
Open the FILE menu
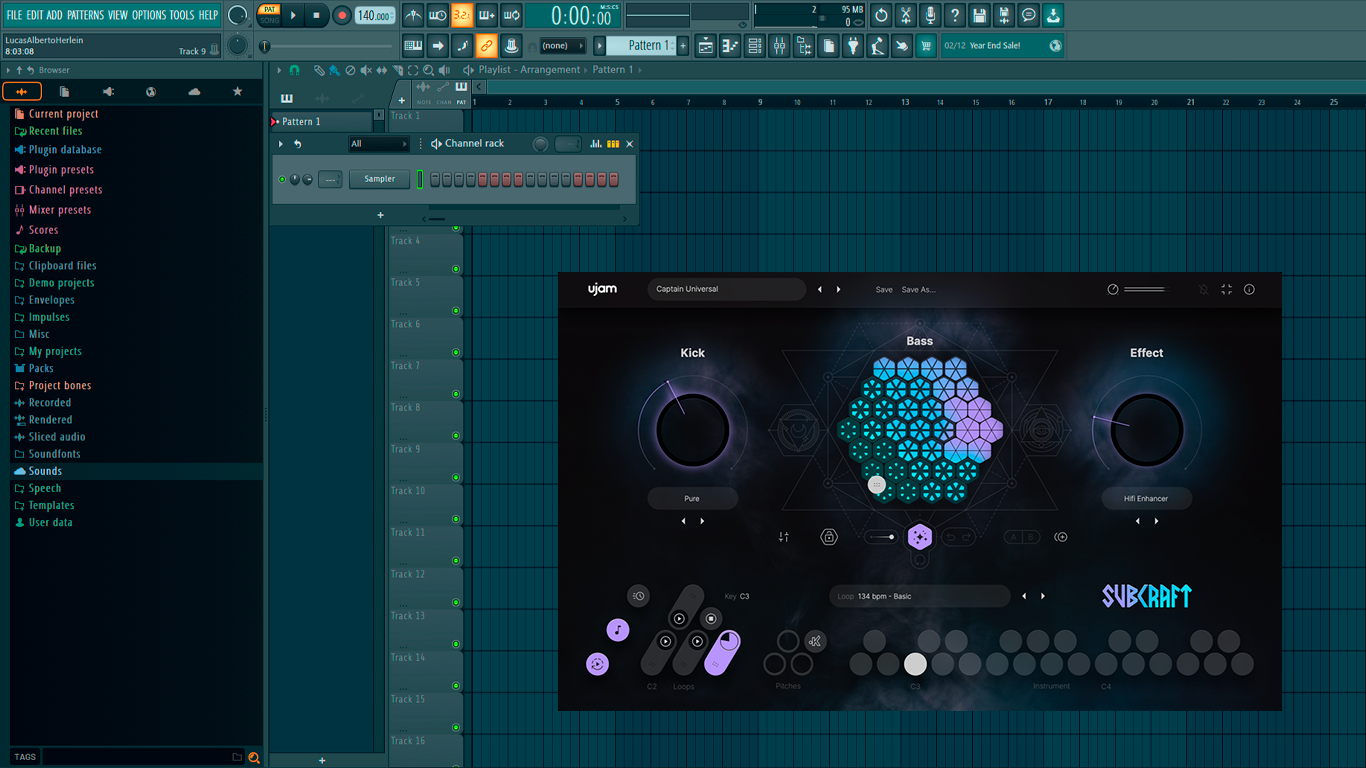[x=14, y=15]
